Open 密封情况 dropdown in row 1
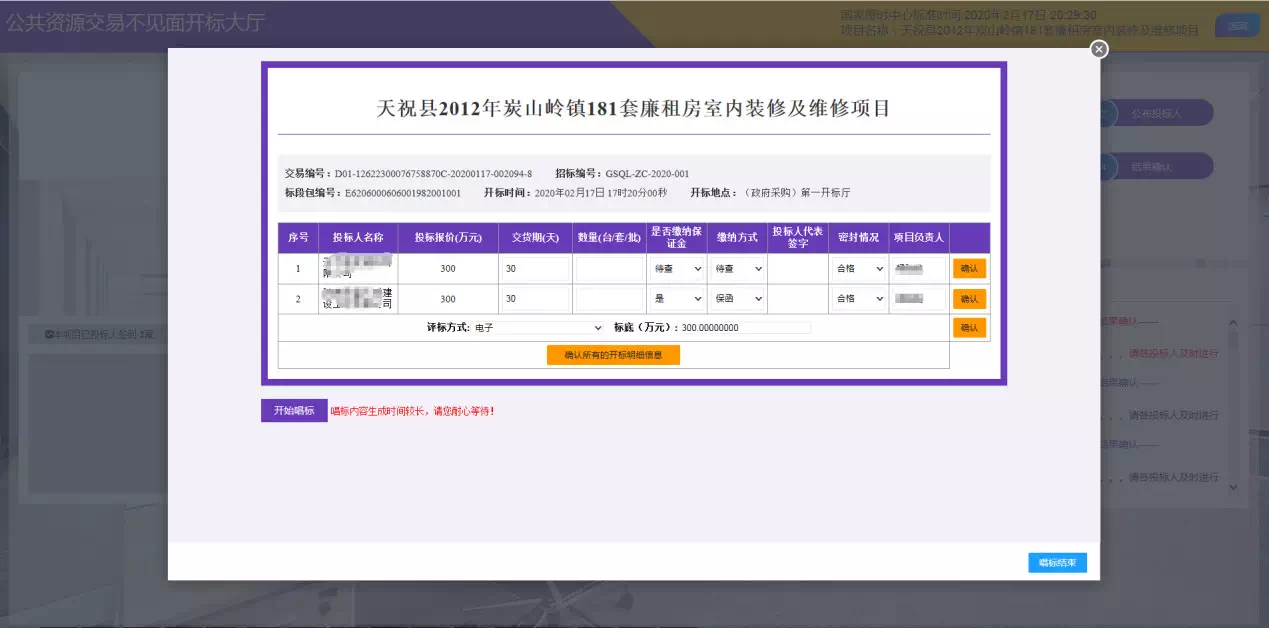 click(859, 269)
